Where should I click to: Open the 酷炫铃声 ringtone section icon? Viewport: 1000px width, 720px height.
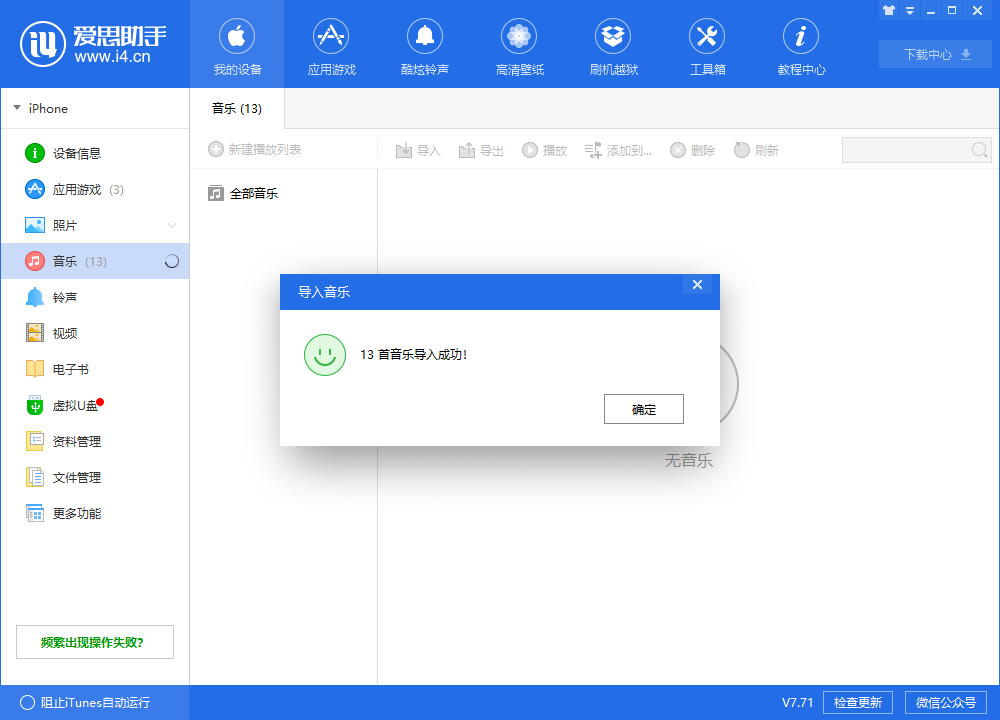[425, 45]
